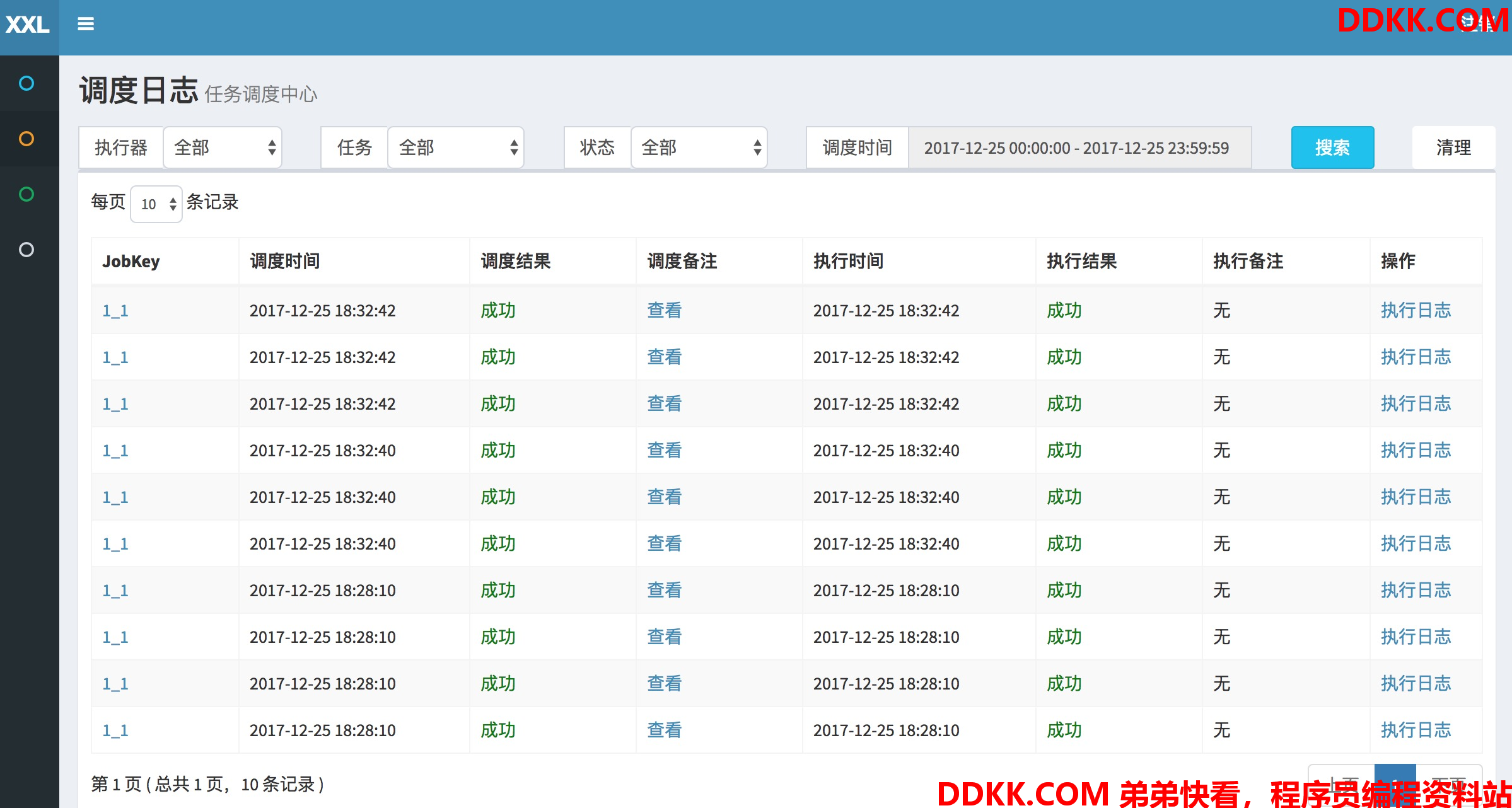The image size is (1512, 808).
Task: Click 查看 in the 18:32:40 fourth row
Action: pyautogui.click(x=664, y=451)
